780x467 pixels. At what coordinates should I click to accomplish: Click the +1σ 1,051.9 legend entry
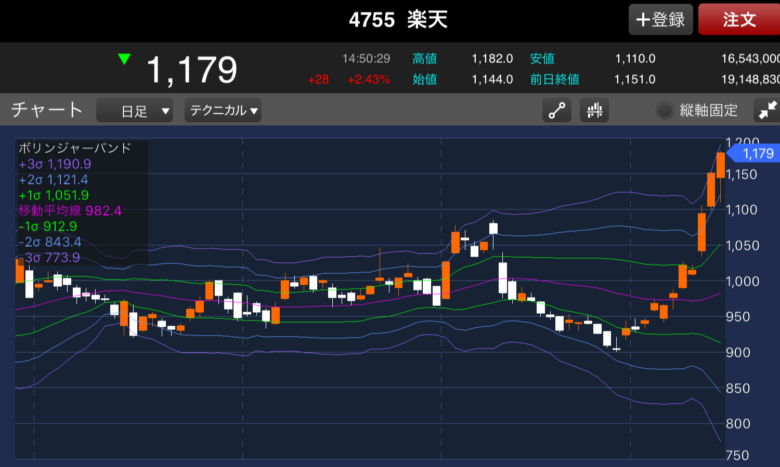(54, 195)
